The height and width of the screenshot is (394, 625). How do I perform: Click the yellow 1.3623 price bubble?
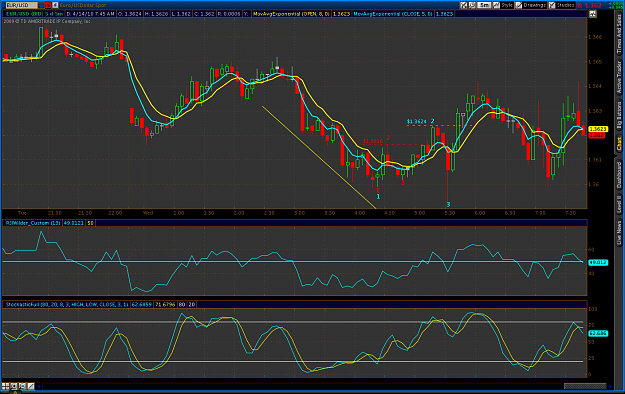tap(598, 129)
